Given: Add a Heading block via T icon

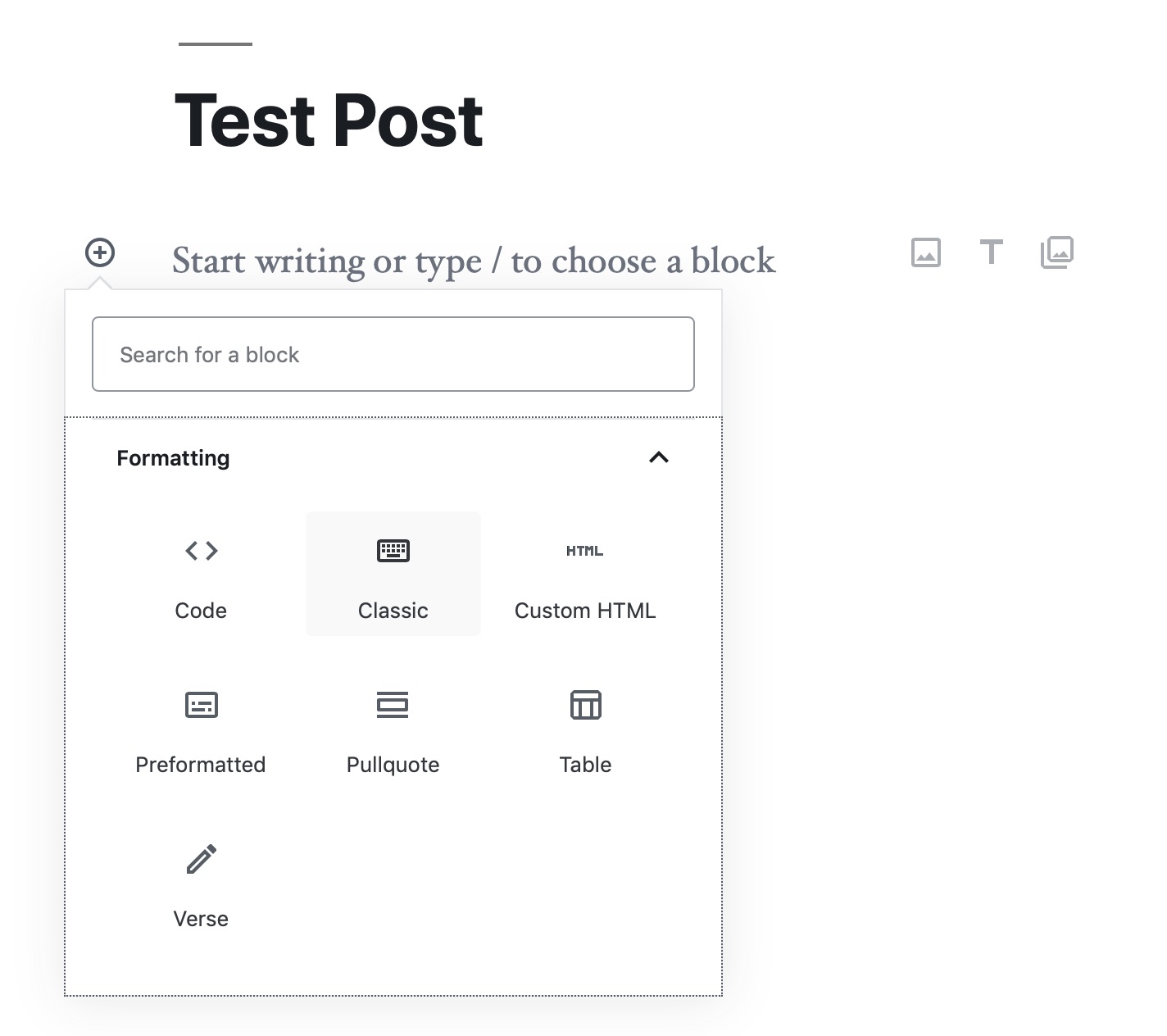Looking at the screenshot, I should (992, 252).
